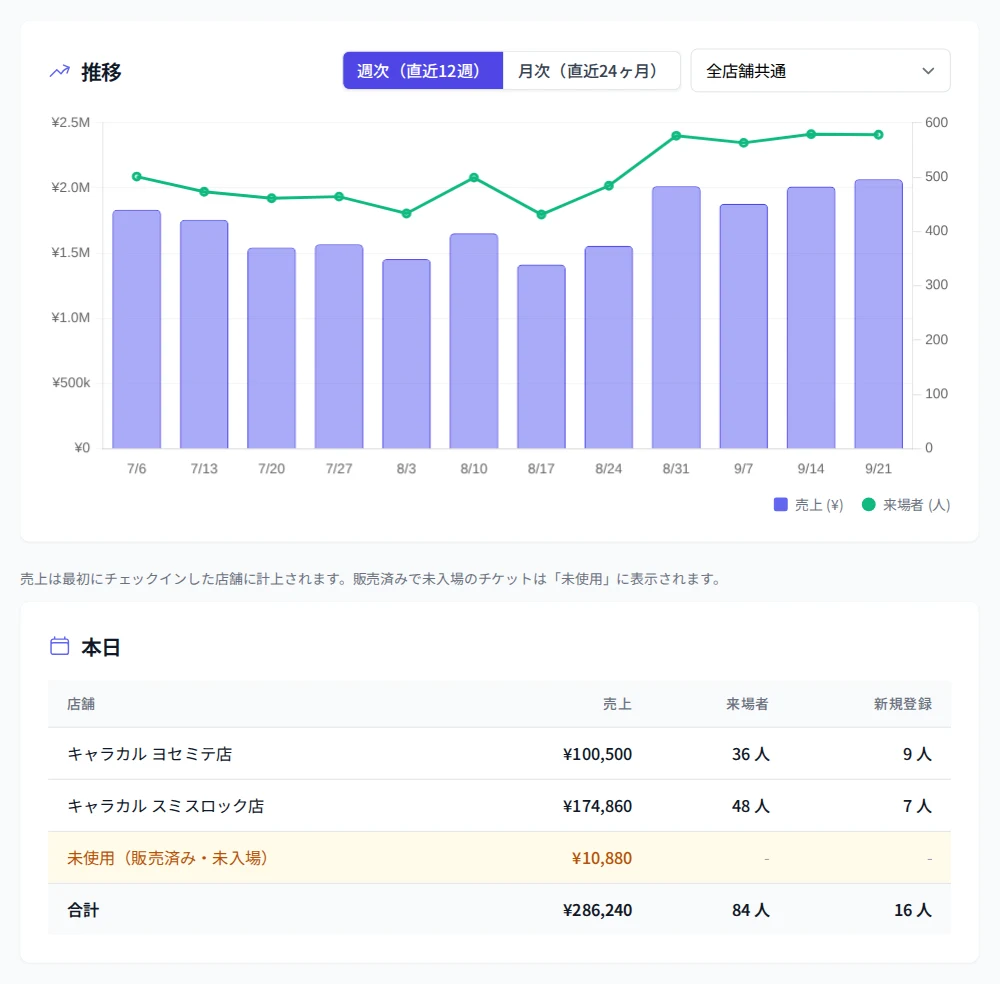Screen dimensions: 1000x984
Task: Switch to 月次（直近24ヶ月）tab
Action: (591, 71)
